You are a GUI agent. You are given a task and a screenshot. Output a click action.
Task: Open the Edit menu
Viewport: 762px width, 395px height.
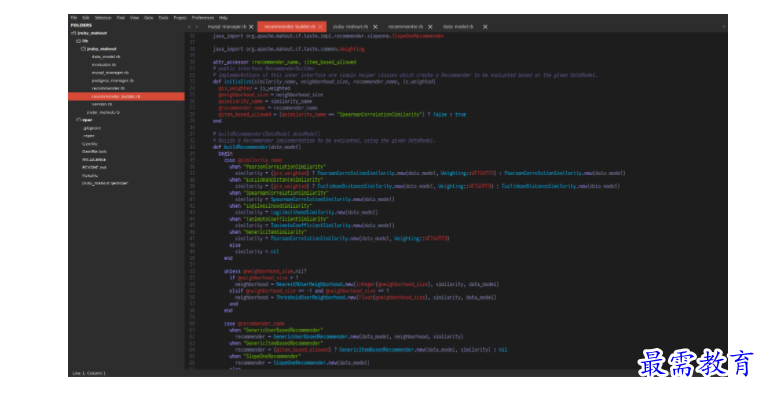click(86, 17)
